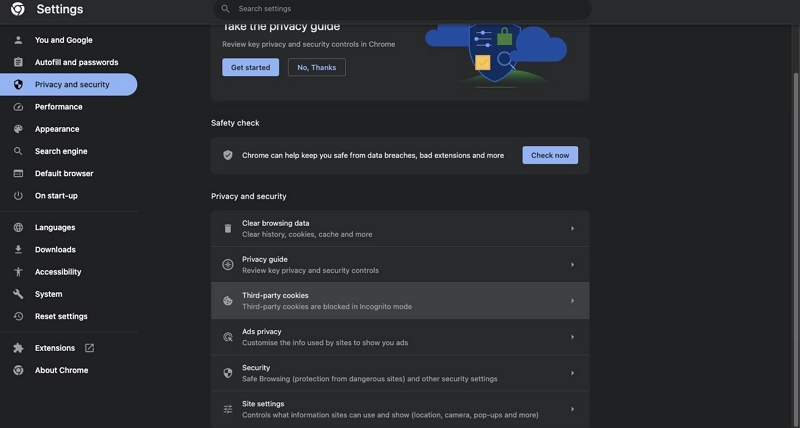Viewport: 800px width, 428px height.
Task: Click the privacy guide shield illustration
Action: click(496, 54)
